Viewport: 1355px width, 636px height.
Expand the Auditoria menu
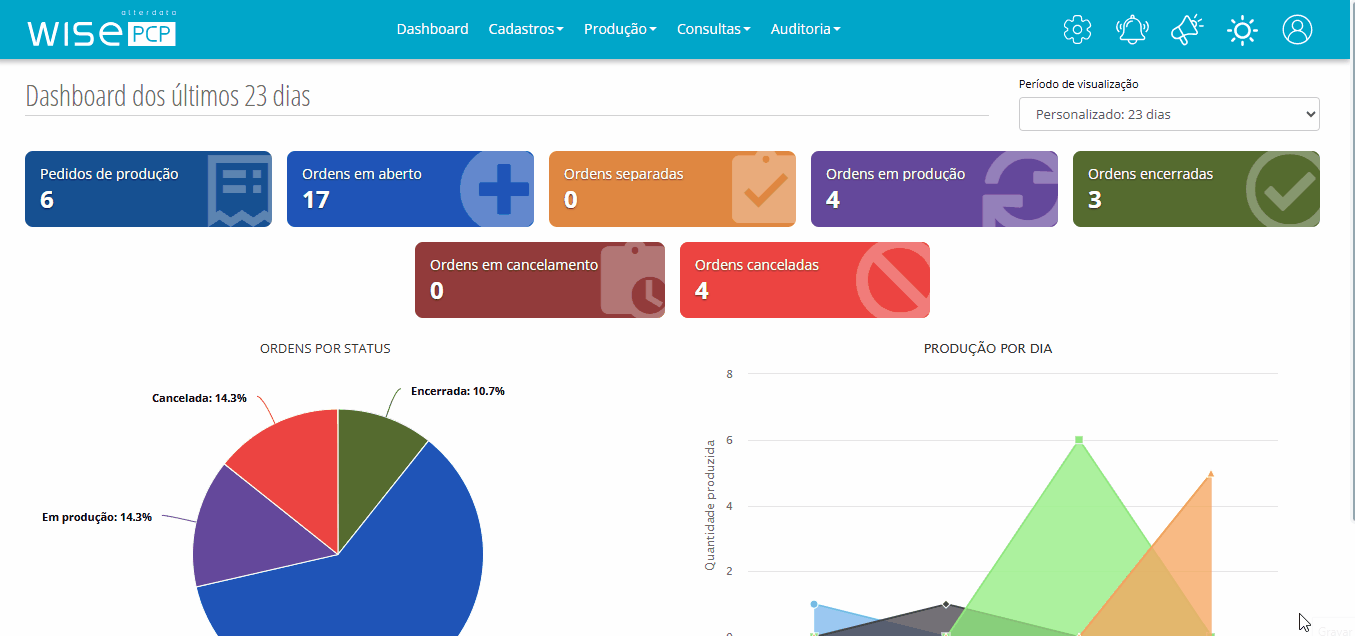tap(805, 29)
